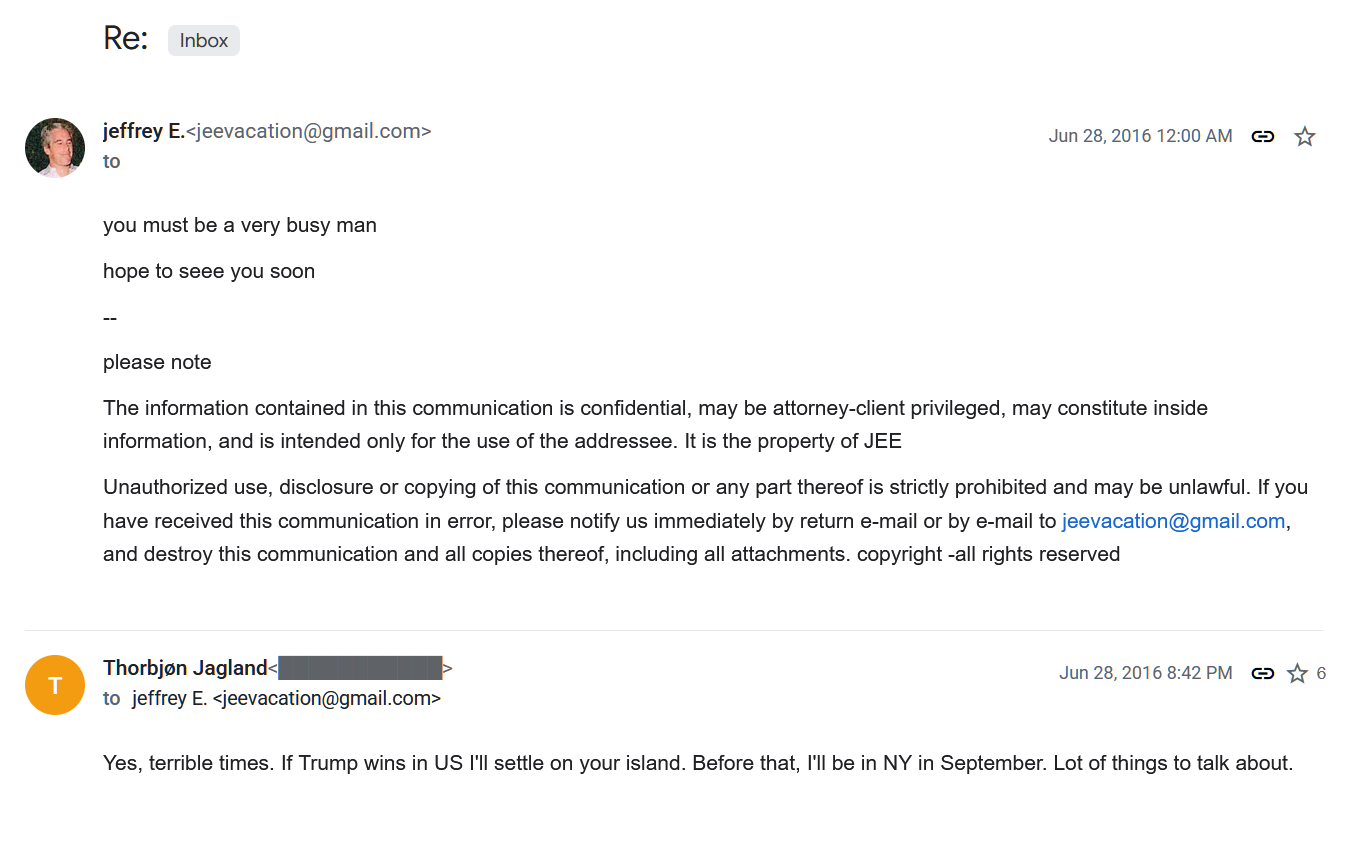Click the orange T avatar icon

tap(55, 685)
